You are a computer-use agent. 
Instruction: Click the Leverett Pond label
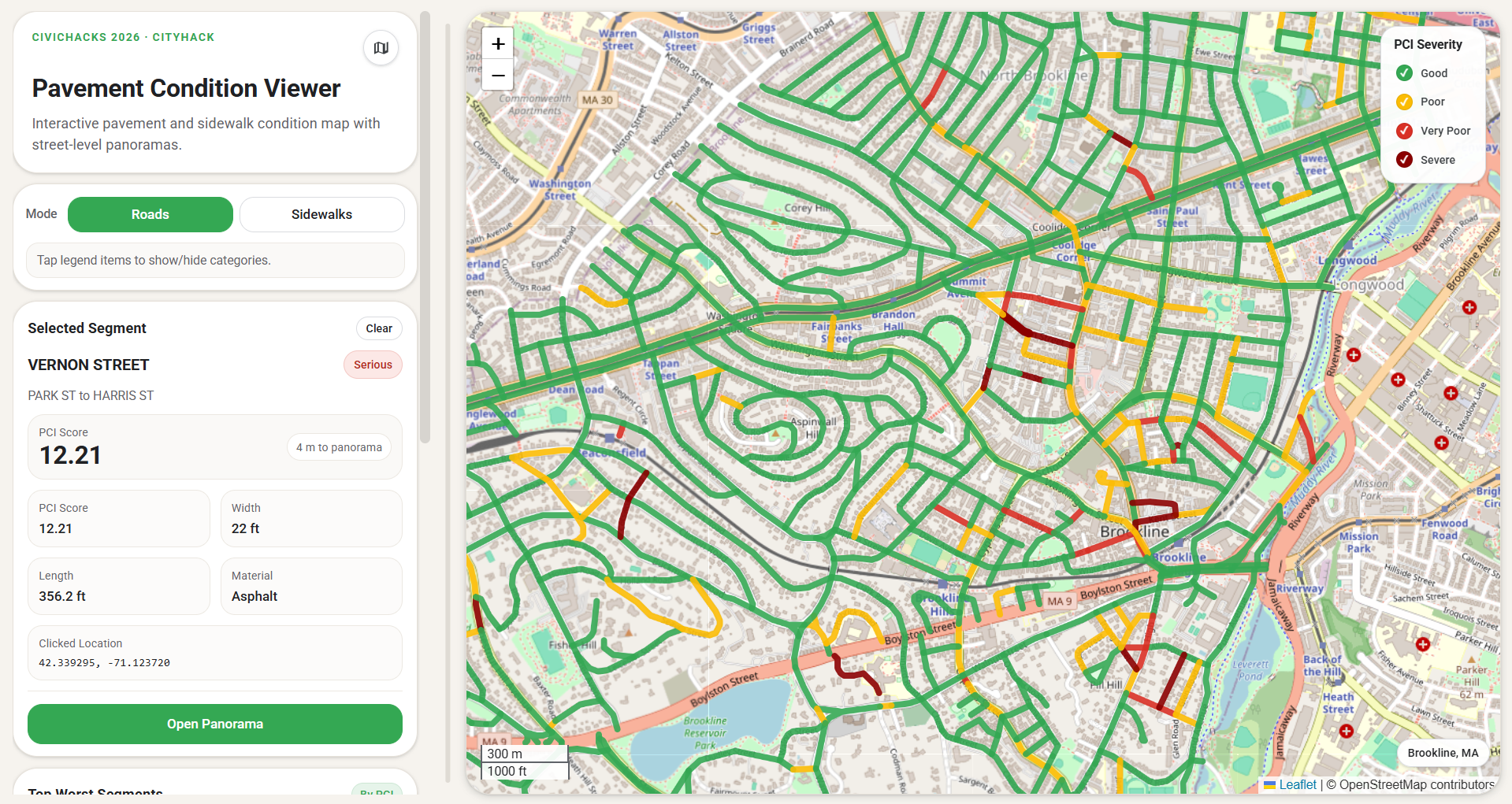(1250, 670)
